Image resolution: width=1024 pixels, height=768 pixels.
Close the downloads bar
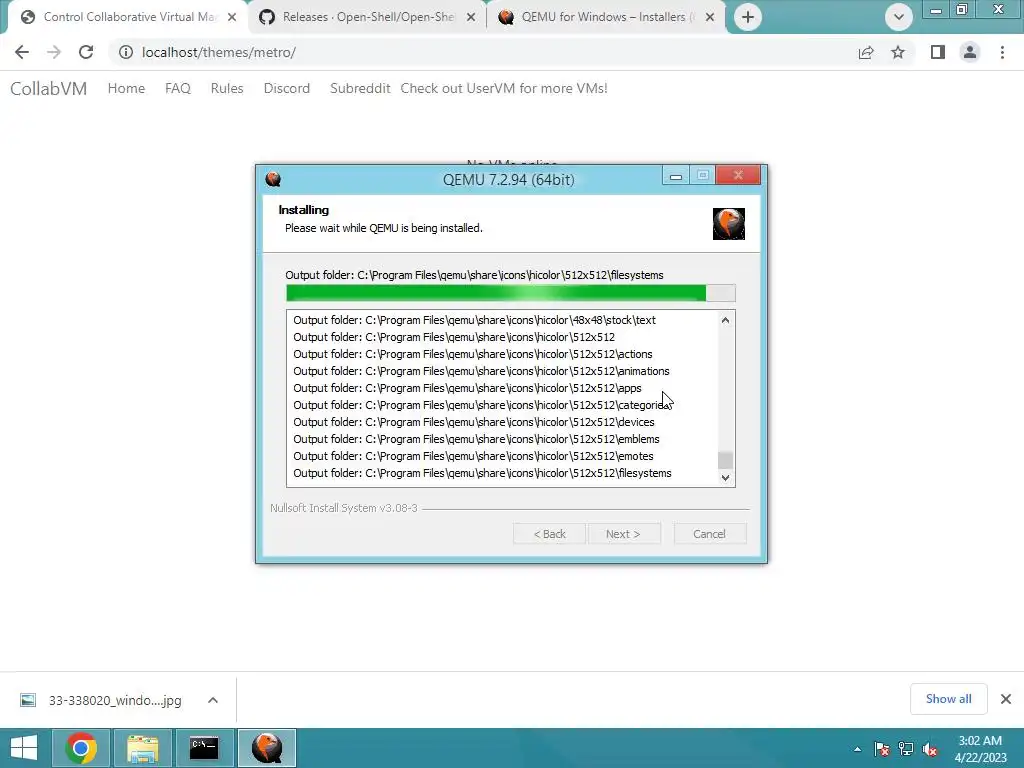1006,699
